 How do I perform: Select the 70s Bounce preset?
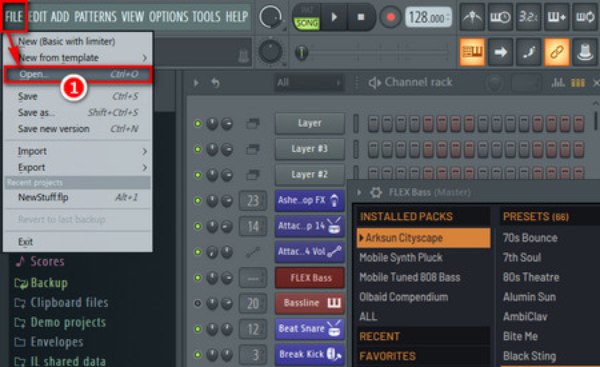pyautogui.click(x=530, y=238)
